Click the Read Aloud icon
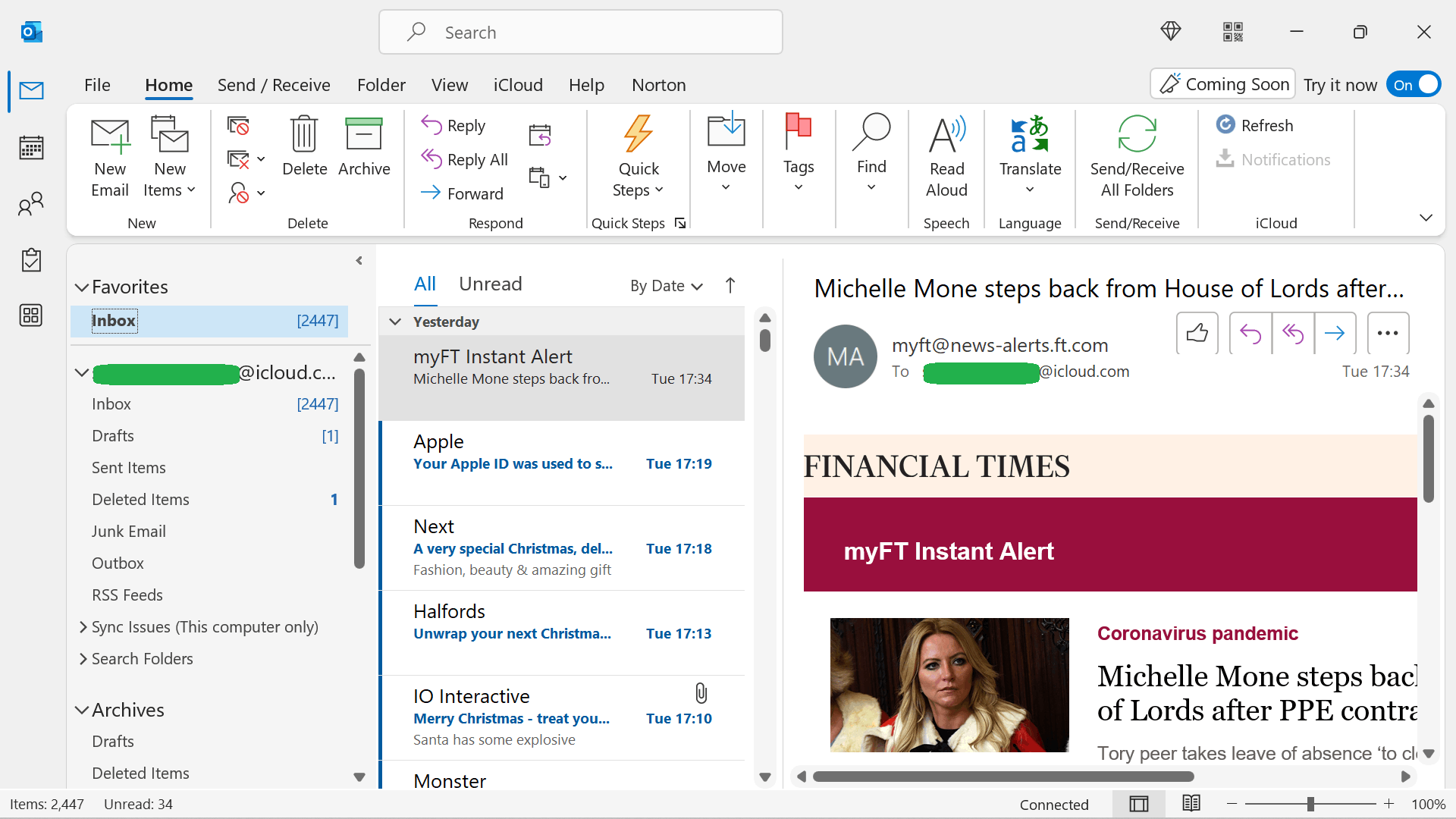The height and width of the screenshot is (819, 1456). [946, 135]
